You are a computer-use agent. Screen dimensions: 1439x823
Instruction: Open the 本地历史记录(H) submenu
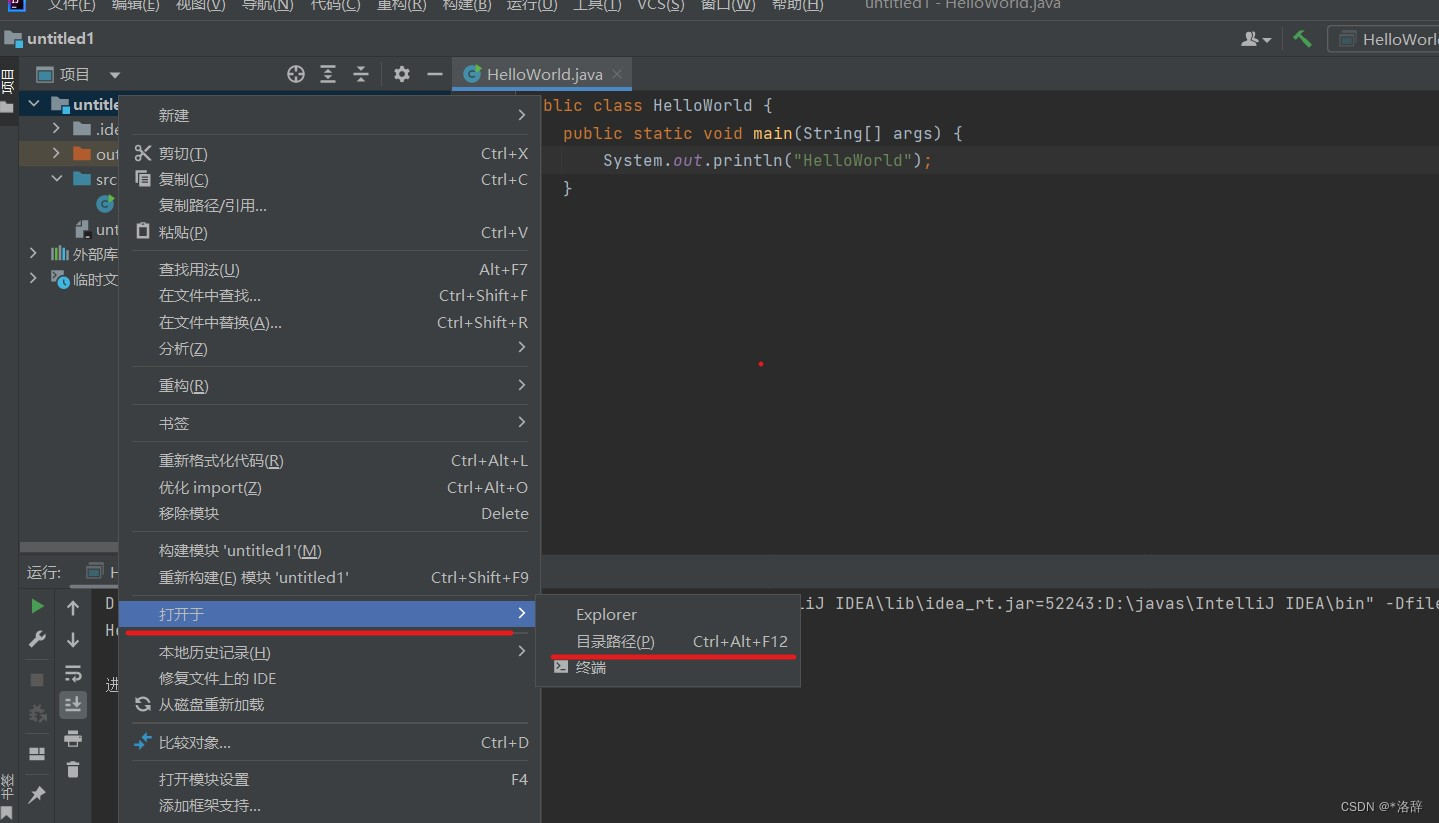coord(329,652)
